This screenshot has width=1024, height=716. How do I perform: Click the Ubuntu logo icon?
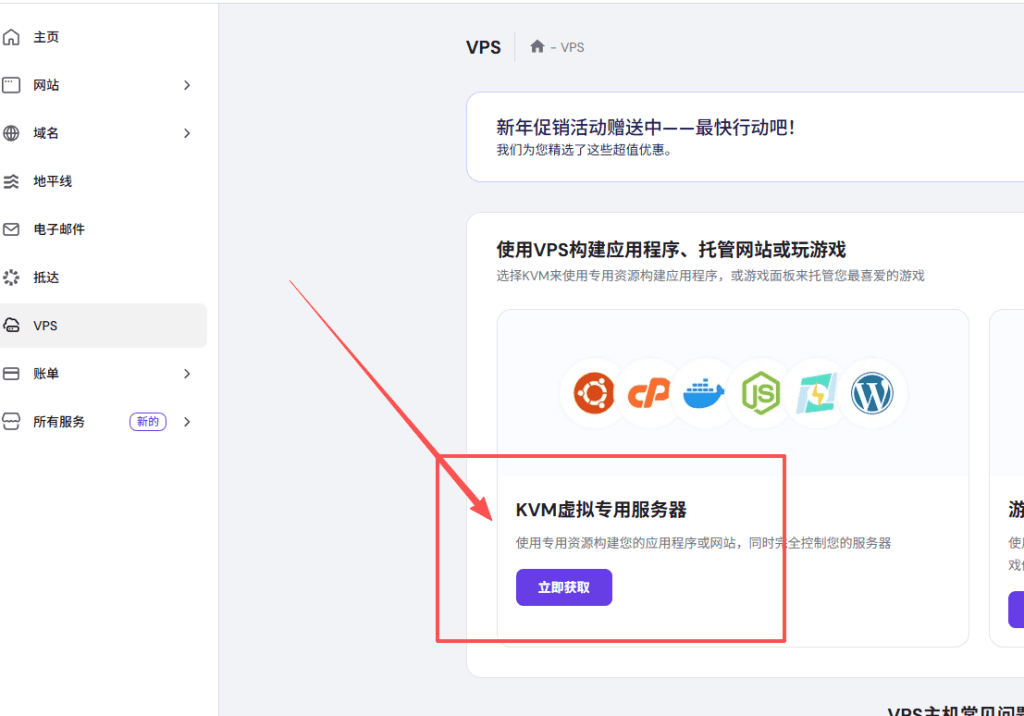(594, 395)
